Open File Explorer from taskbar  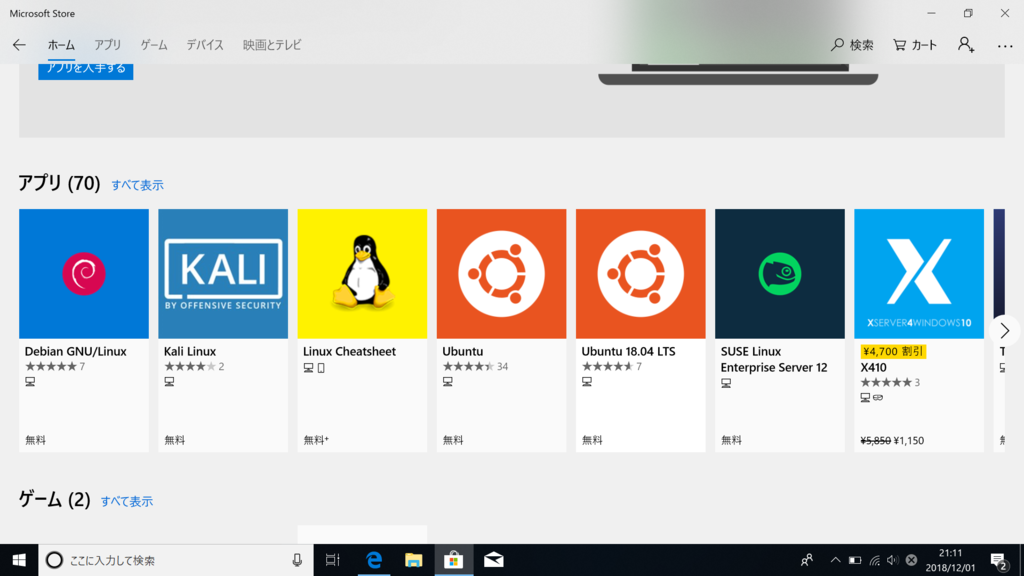pyautogui.click(x=413, y=560)
